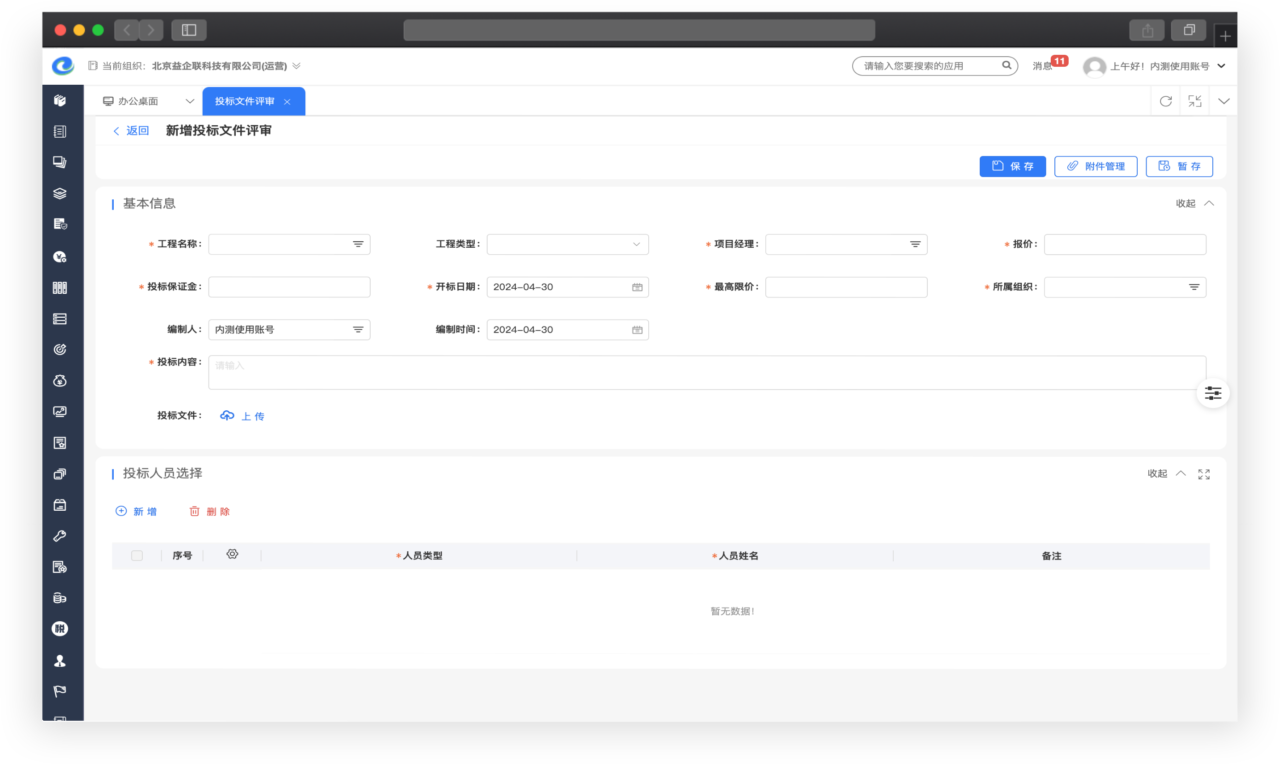Click into the 投标内容 text area

pos(707,373)
